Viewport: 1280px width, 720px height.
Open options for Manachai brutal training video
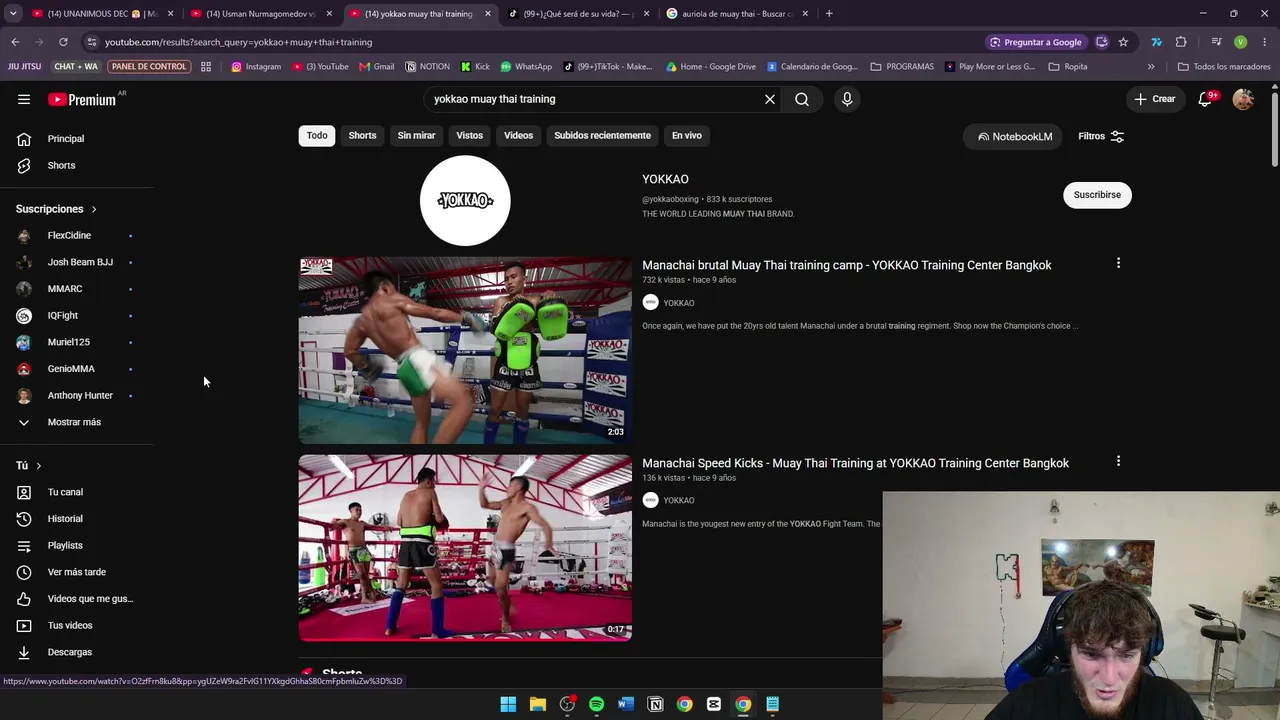[1118, 263]
